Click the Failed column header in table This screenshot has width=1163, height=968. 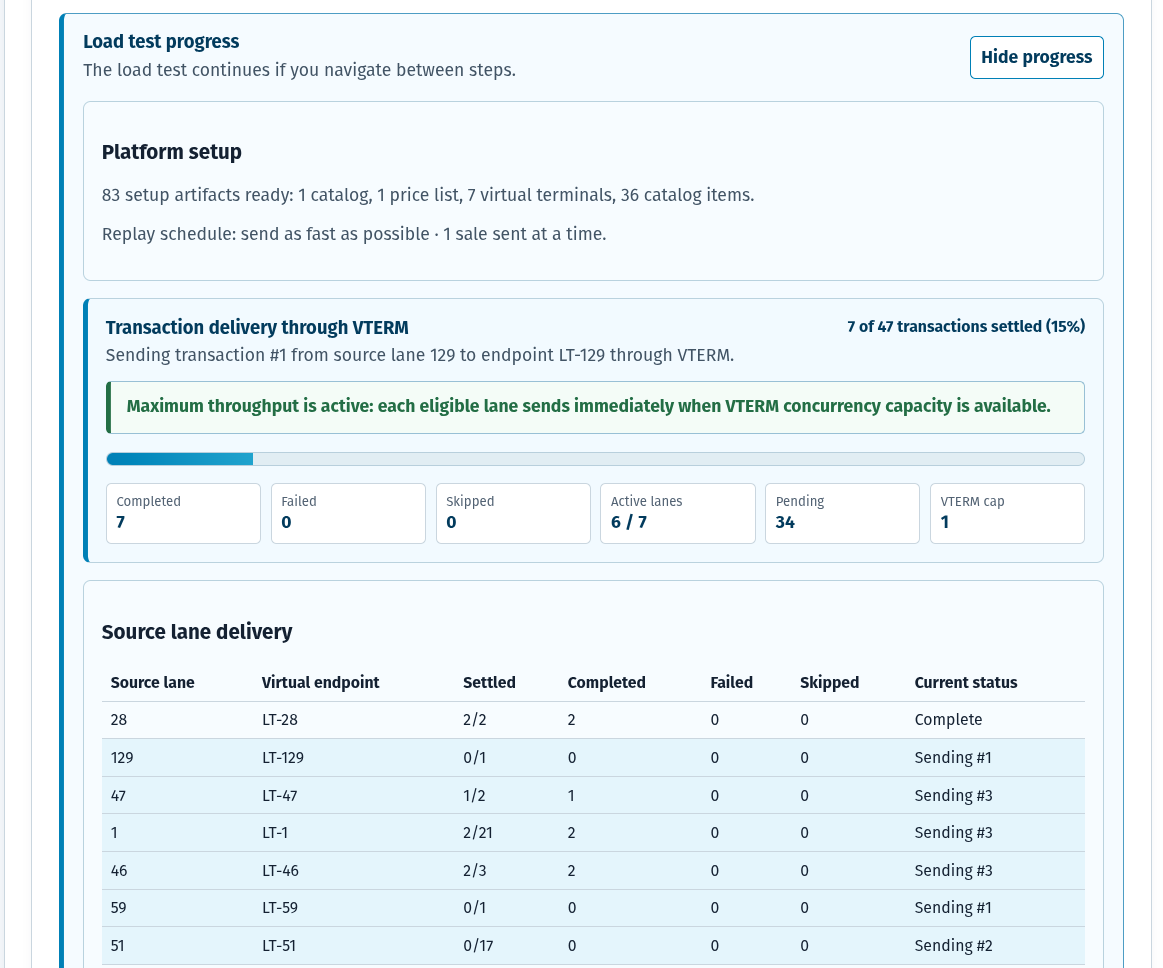731,682
